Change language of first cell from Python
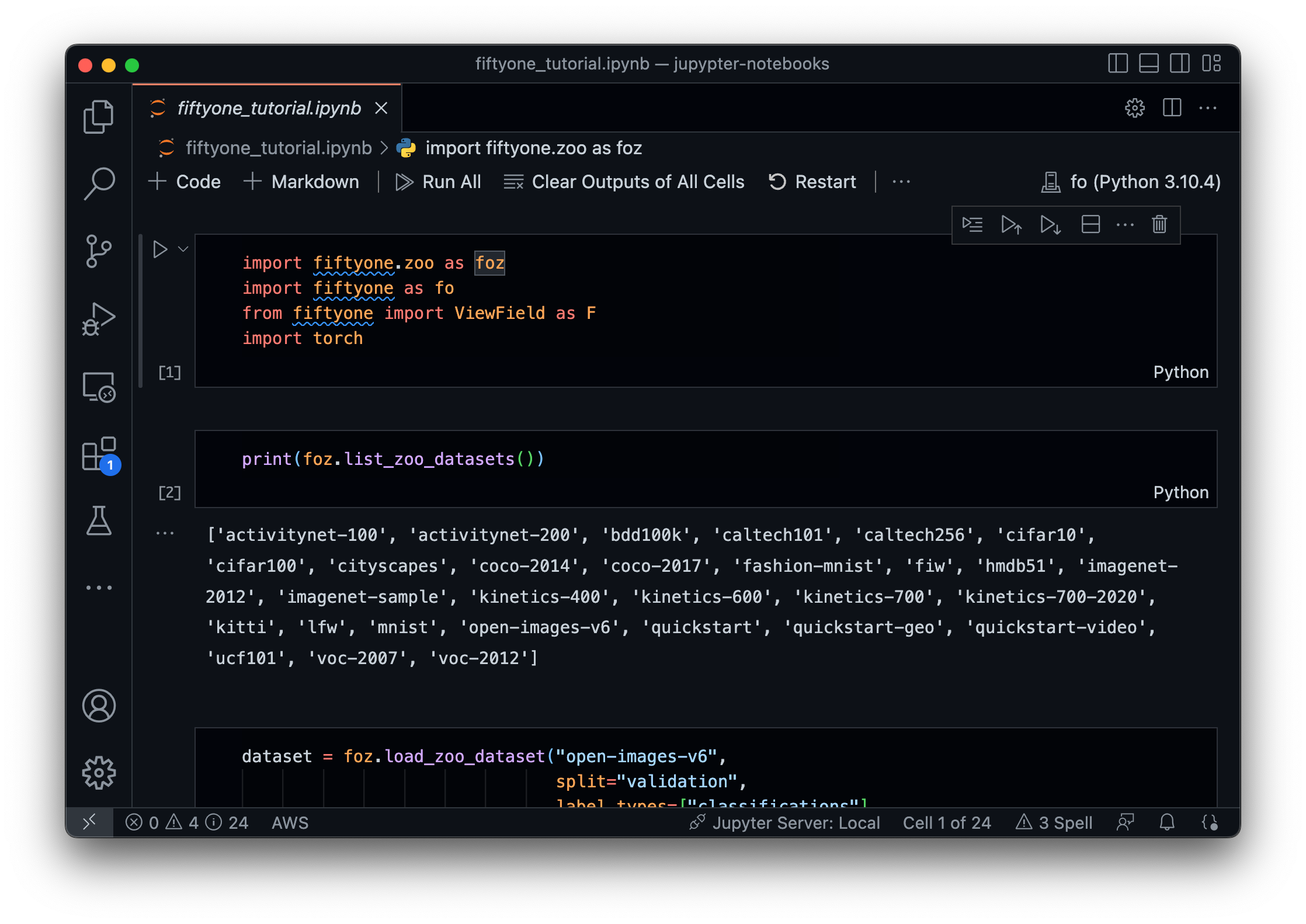 (1180, 372)
